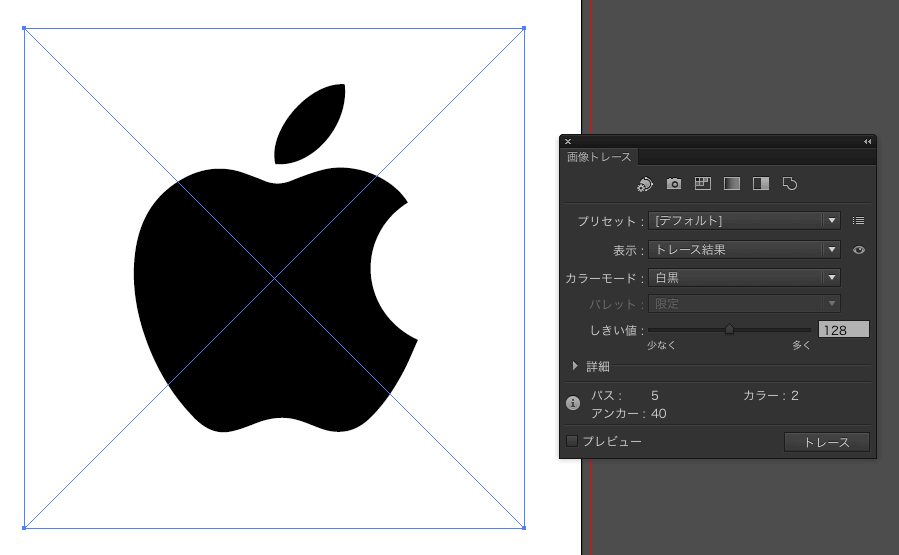Open the プリセット dropdown

(744, 221)
